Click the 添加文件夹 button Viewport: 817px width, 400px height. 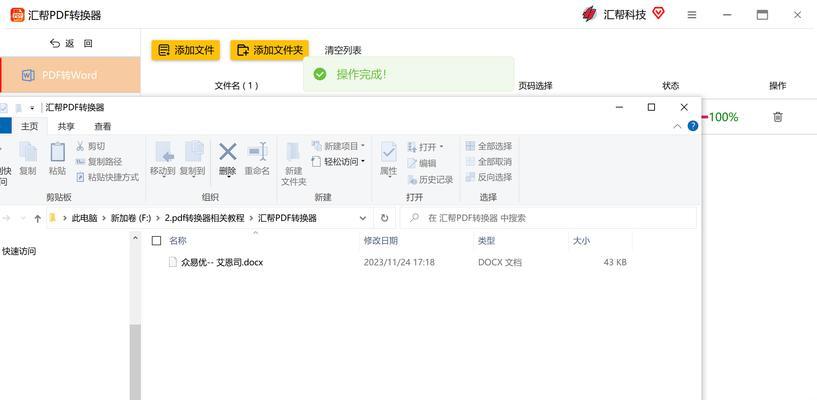[269, 51]
